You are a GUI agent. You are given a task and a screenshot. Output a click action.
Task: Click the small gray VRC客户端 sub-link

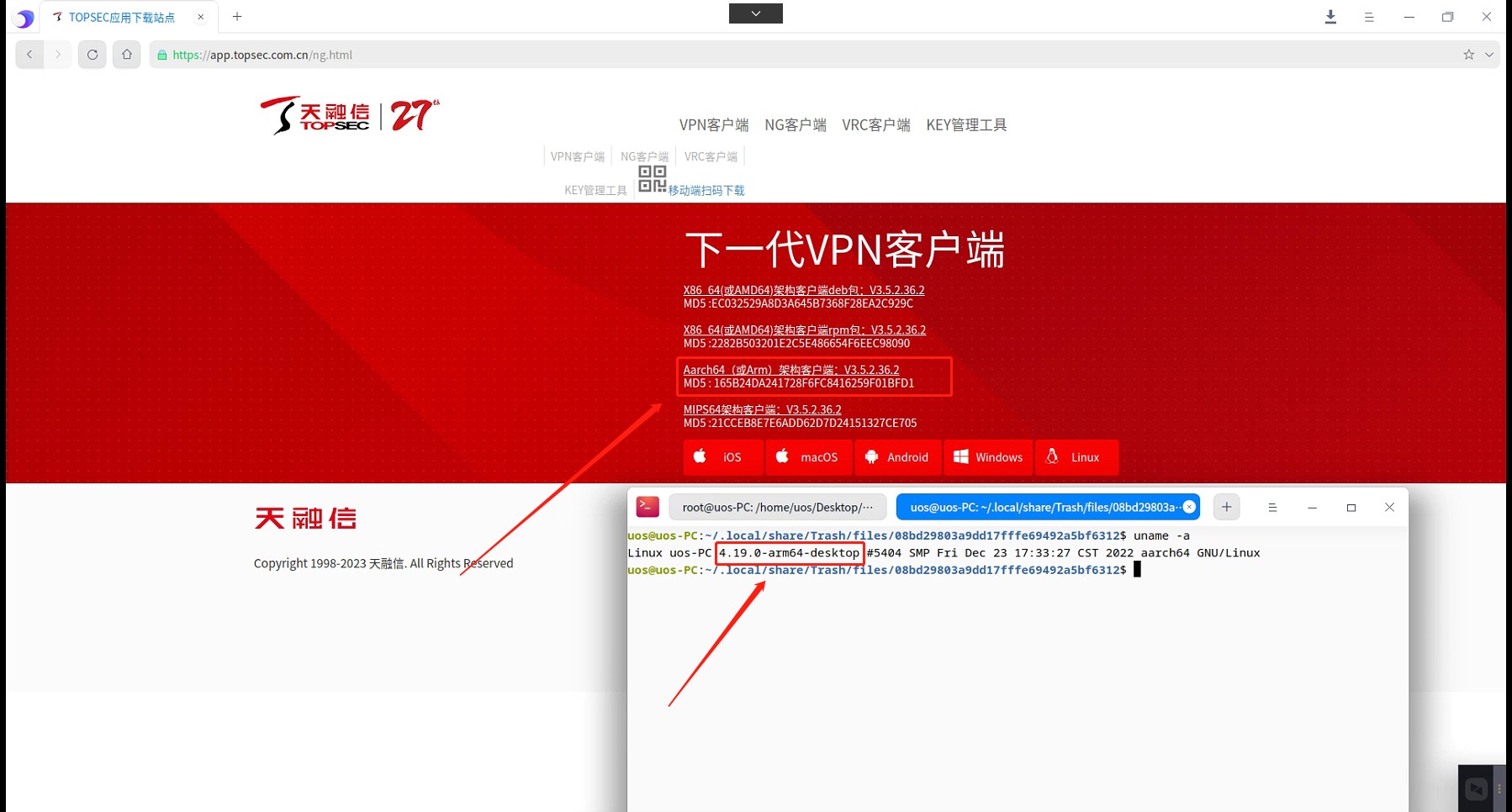tap(711, 156)
